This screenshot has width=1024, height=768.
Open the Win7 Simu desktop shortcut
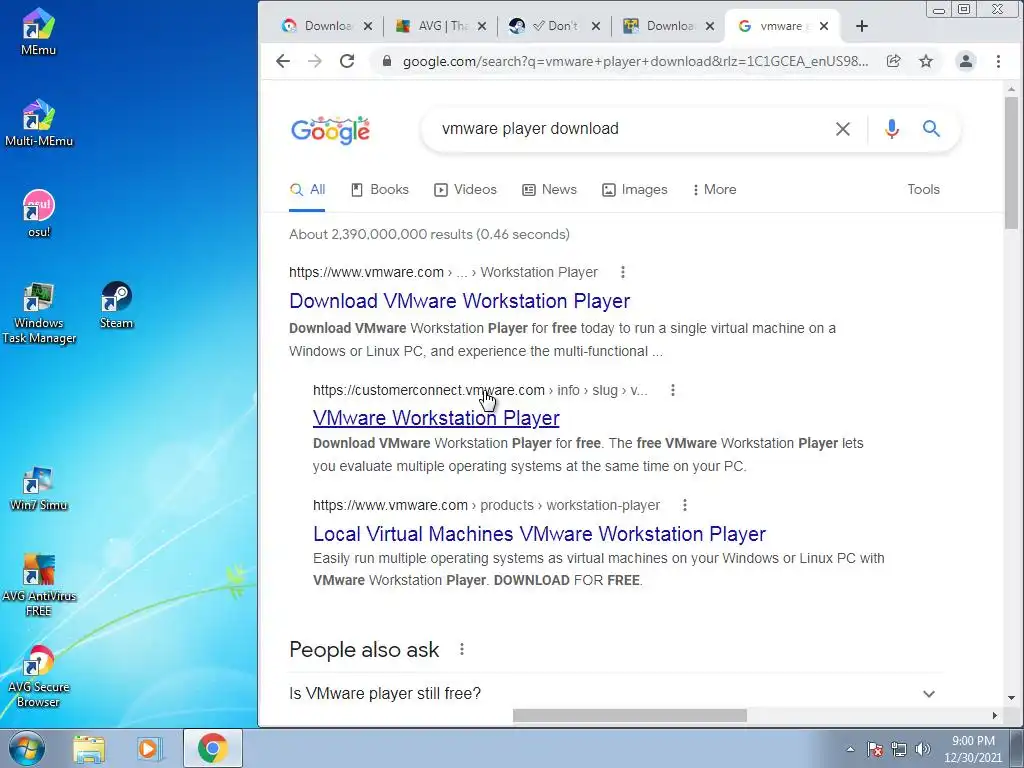click(39, 488)
